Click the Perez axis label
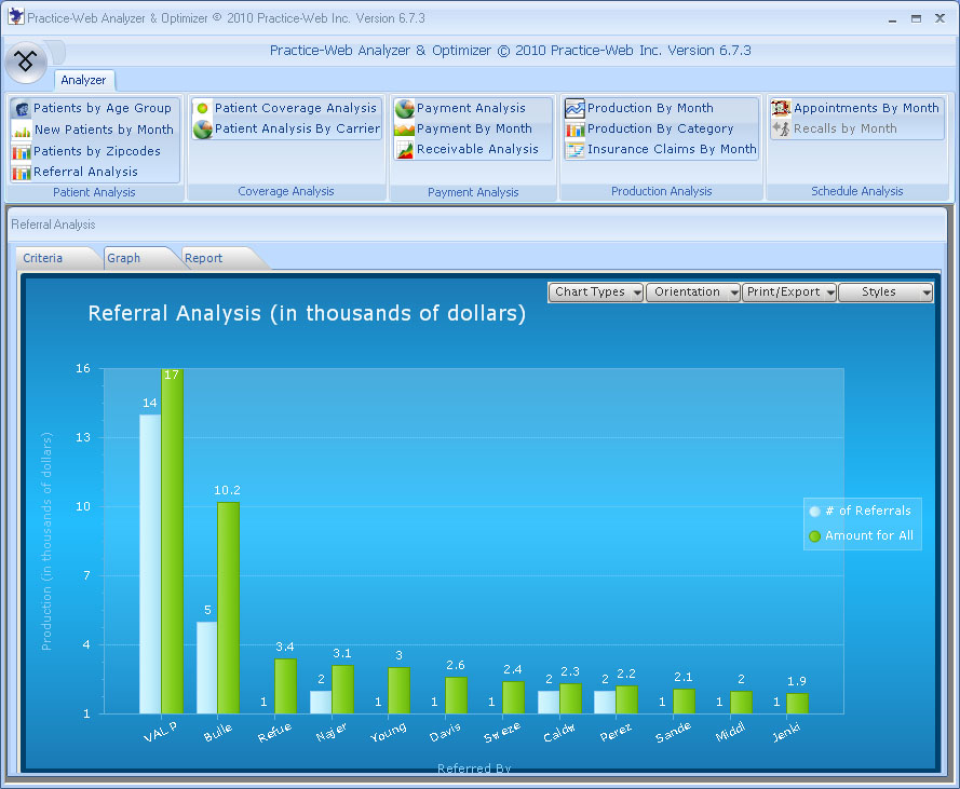Image resolution: width=960 pixels, height=789 pixels. pos(615,732)
